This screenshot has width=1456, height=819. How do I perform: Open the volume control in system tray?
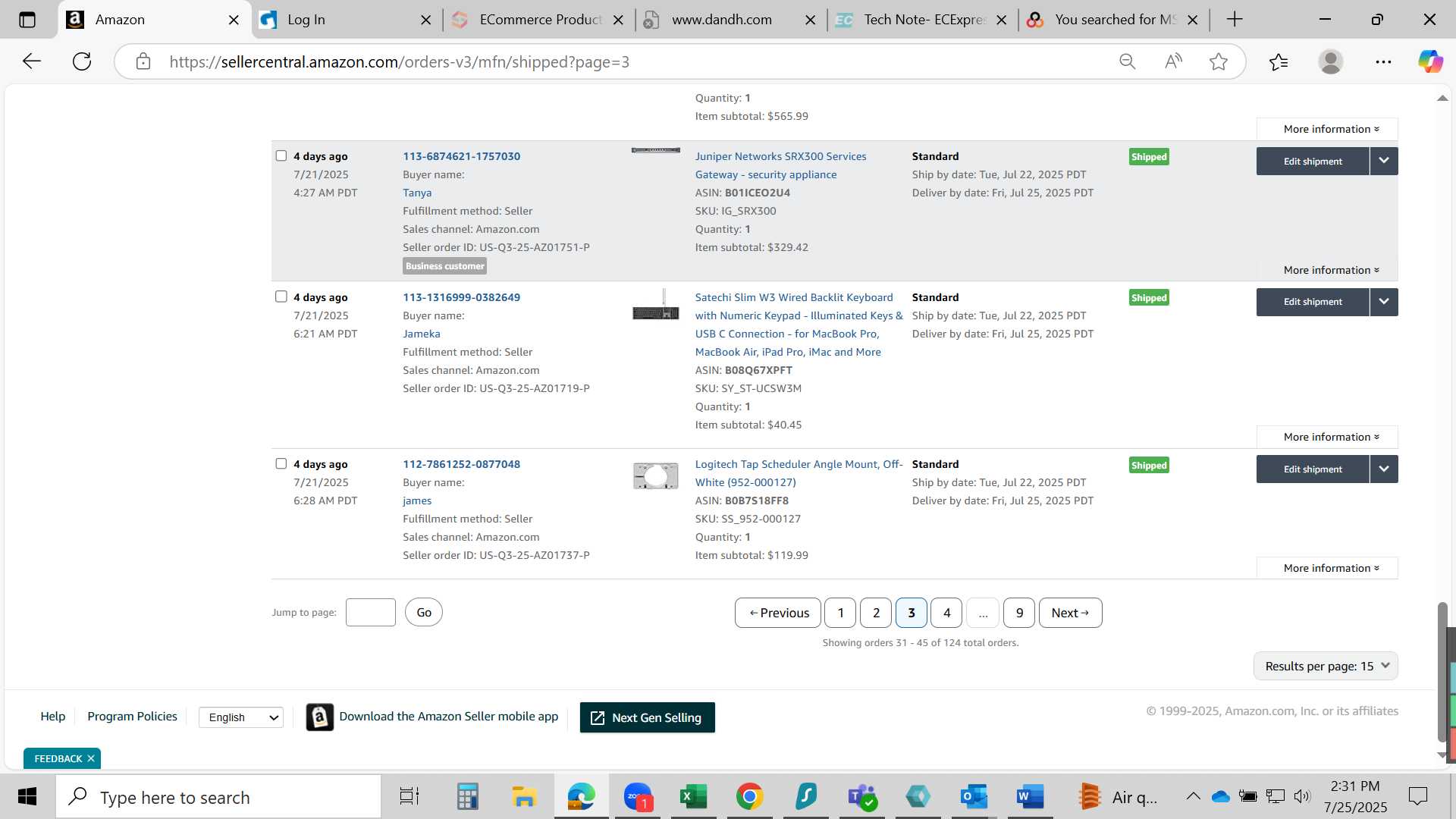click(x=1302, y=796)
